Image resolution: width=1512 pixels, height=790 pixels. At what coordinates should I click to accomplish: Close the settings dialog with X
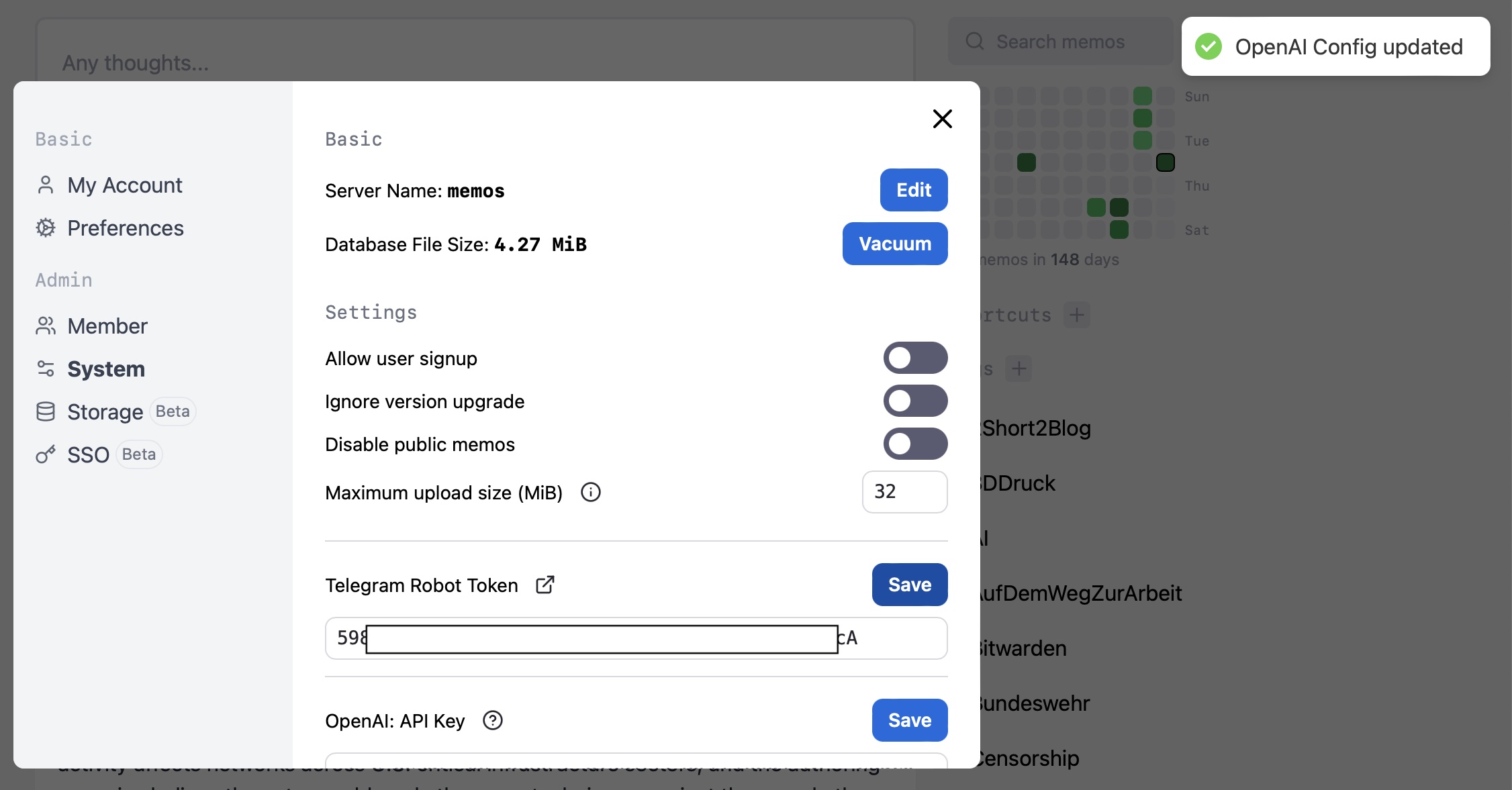(x=942, y=119)
